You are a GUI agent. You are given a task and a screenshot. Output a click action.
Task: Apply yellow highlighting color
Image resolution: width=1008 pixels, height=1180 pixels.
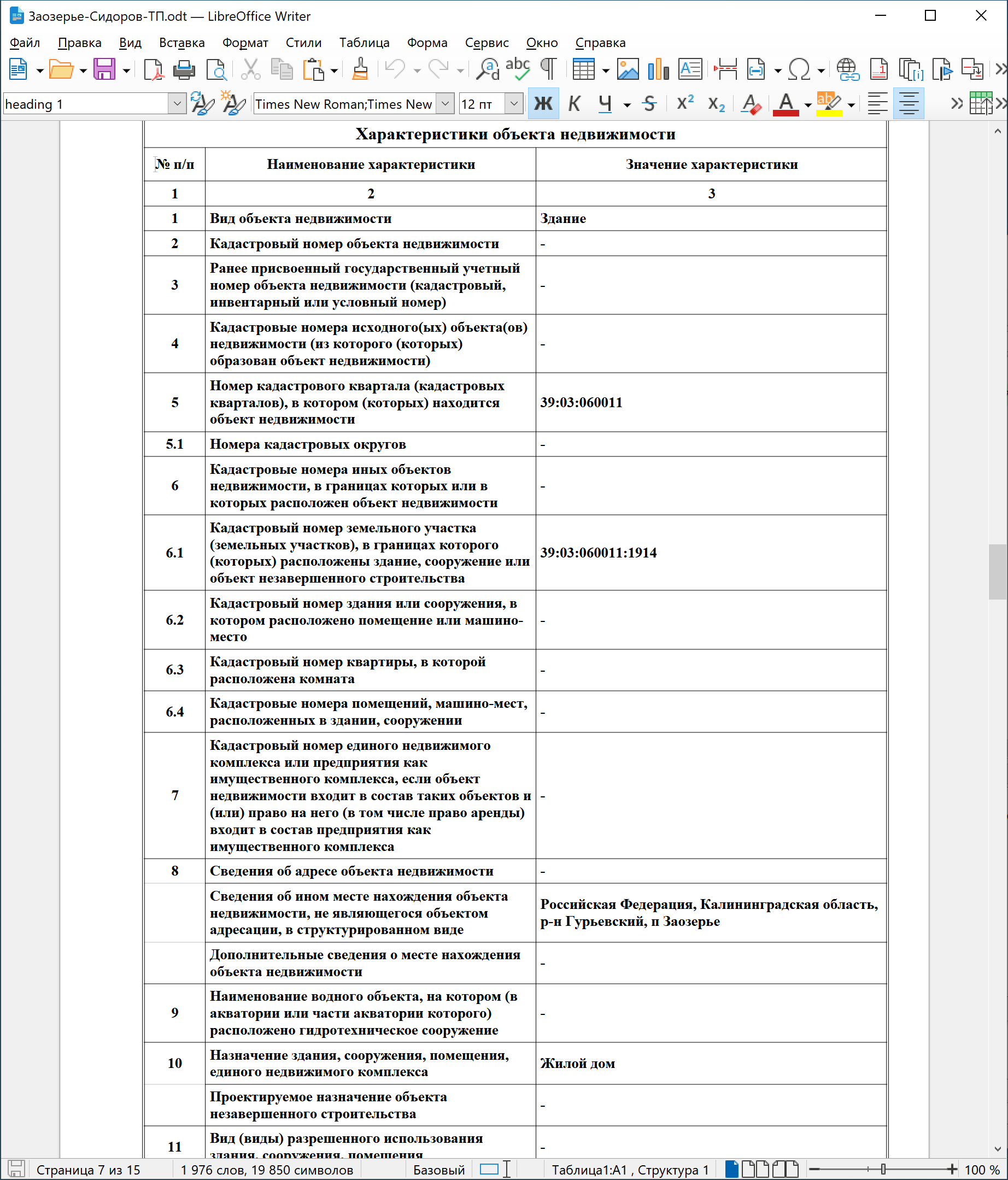(x=829, y=104)
